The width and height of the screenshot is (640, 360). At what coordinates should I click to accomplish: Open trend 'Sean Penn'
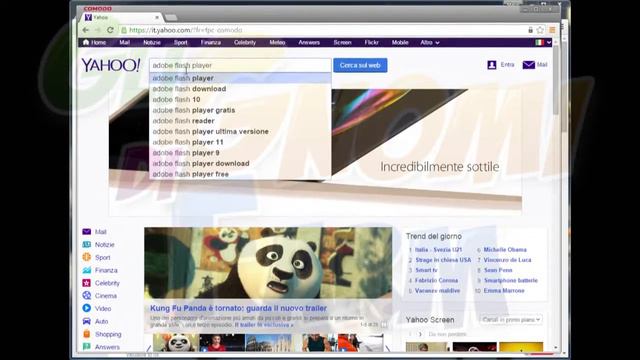(x=498, y=270)
